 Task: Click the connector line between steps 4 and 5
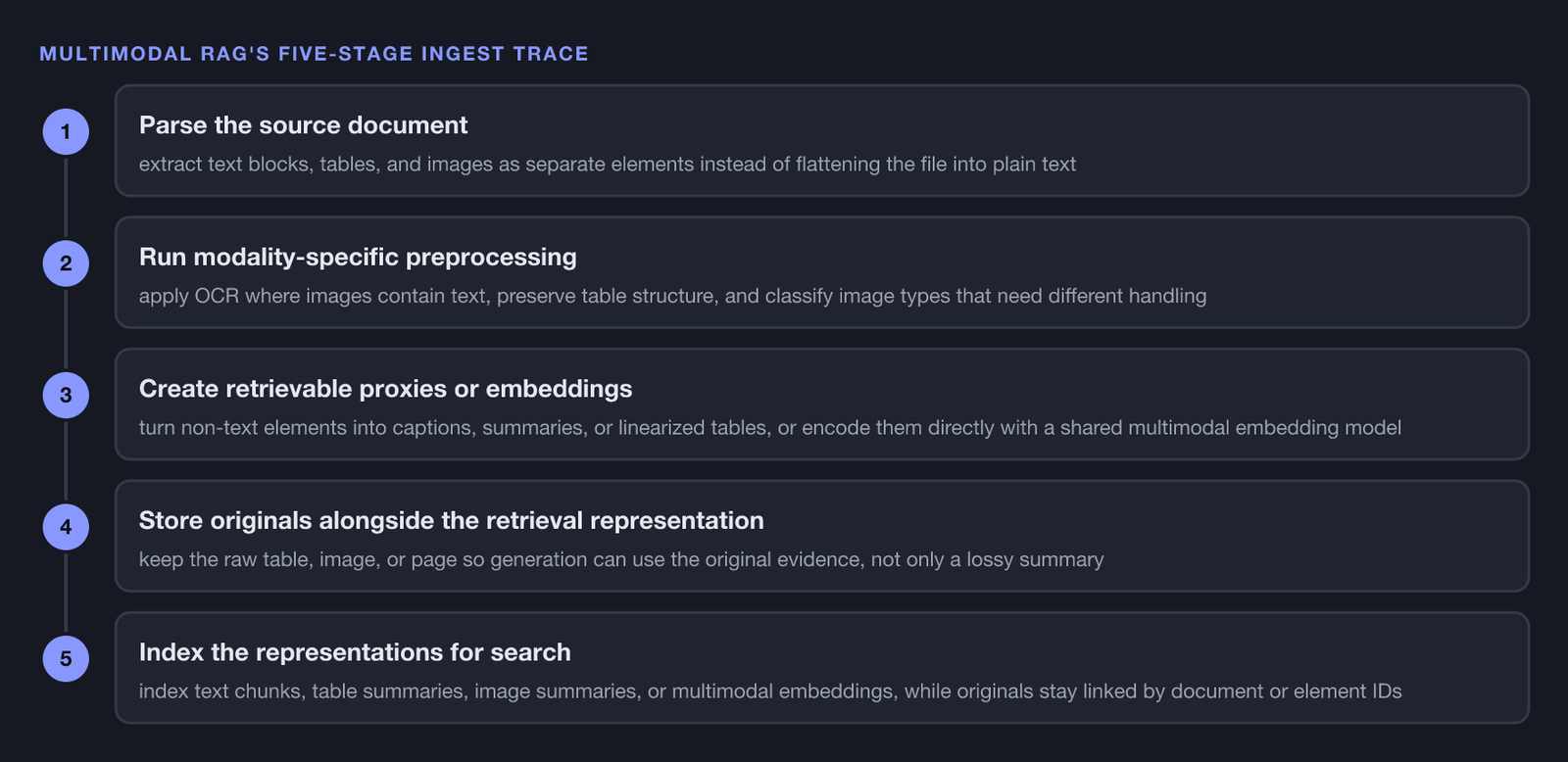tap(66, 593)
